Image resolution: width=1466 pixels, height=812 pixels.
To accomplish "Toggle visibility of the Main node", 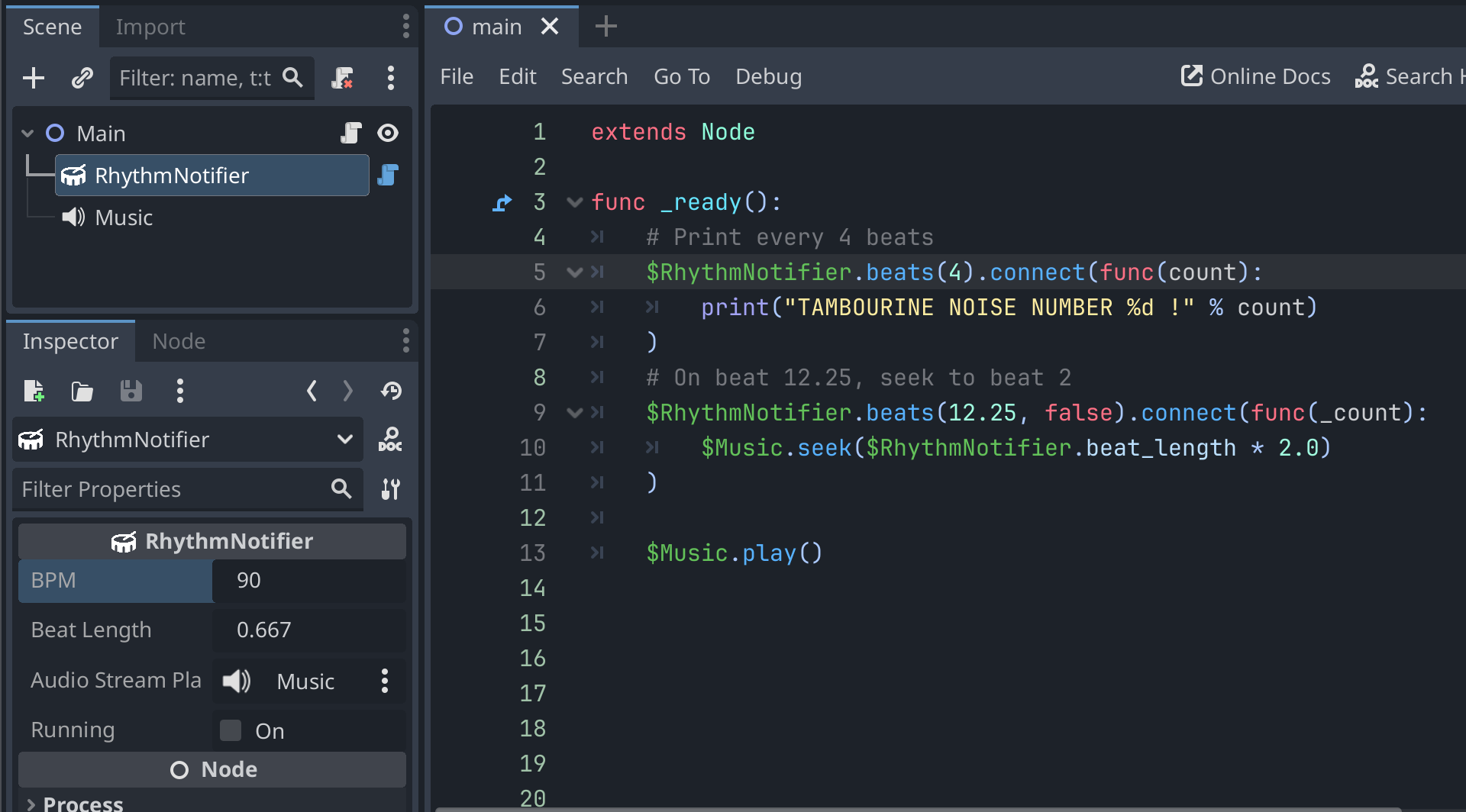I will pos(388,133).
